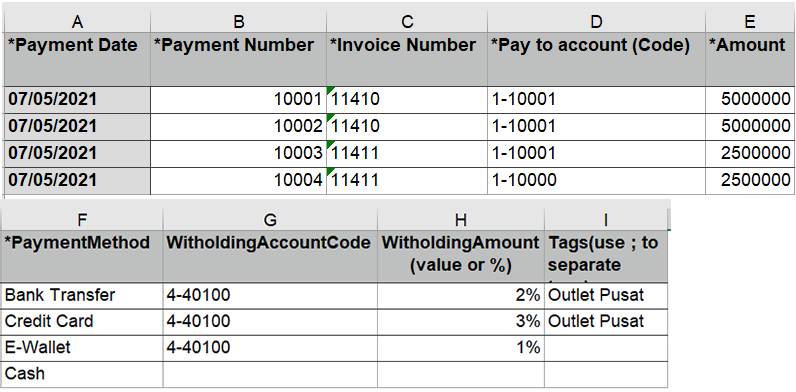Click the *Amount header cell
This screenshot has width=796, height=392.
point(750,59)
